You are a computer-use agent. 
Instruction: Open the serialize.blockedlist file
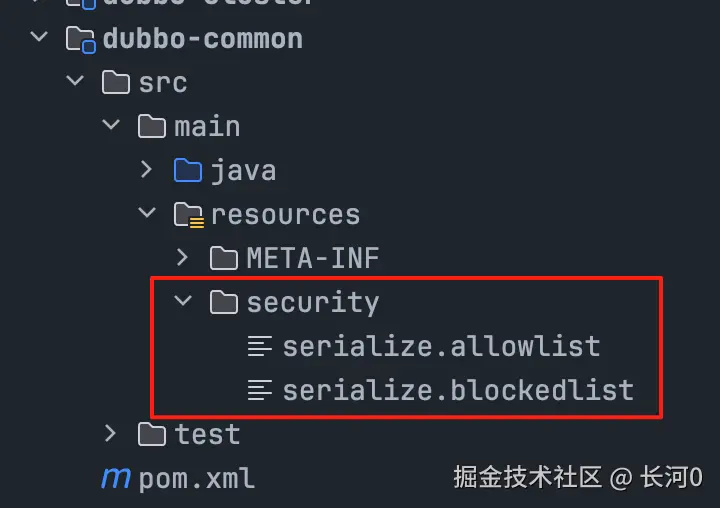[x=457, y=390]
